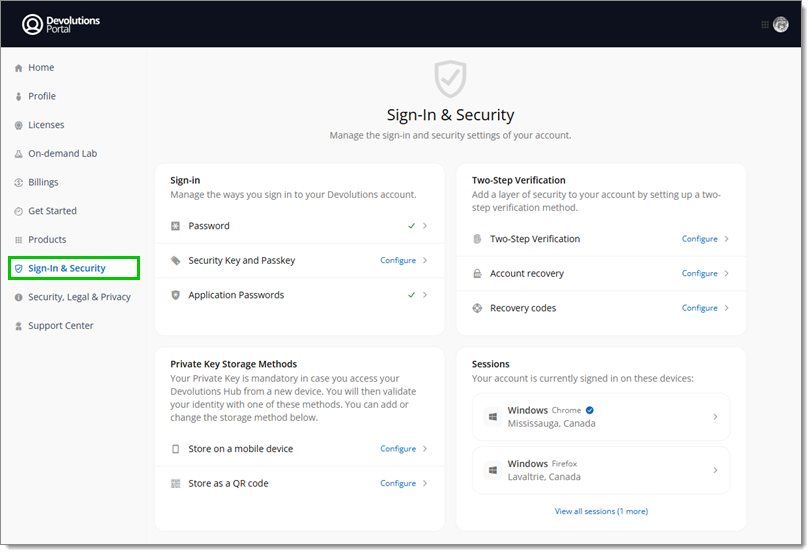Image resolution: width=812 pixels, height=555 pixels.
Task: Click the Application Passwords check mark
Action: (411, 295)
